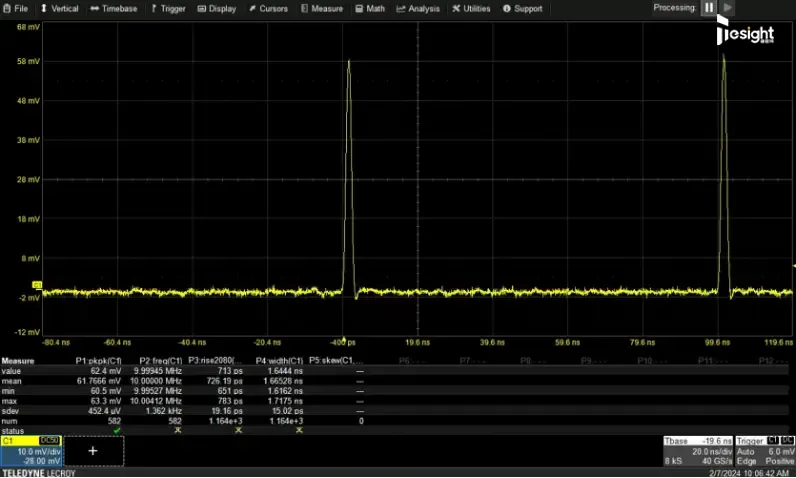Image resolution: width=796 pixels, height=478 pixels.
Task: Open the Trigger descriptor box
Action: point(765,451)
